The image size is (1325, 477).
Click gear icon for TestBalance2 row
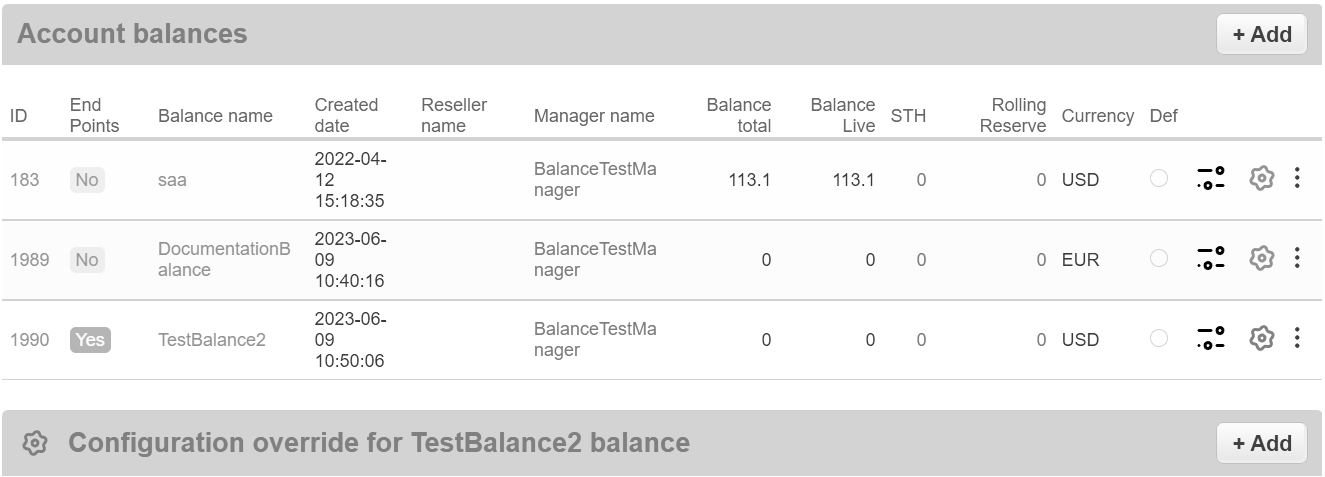1262,339
